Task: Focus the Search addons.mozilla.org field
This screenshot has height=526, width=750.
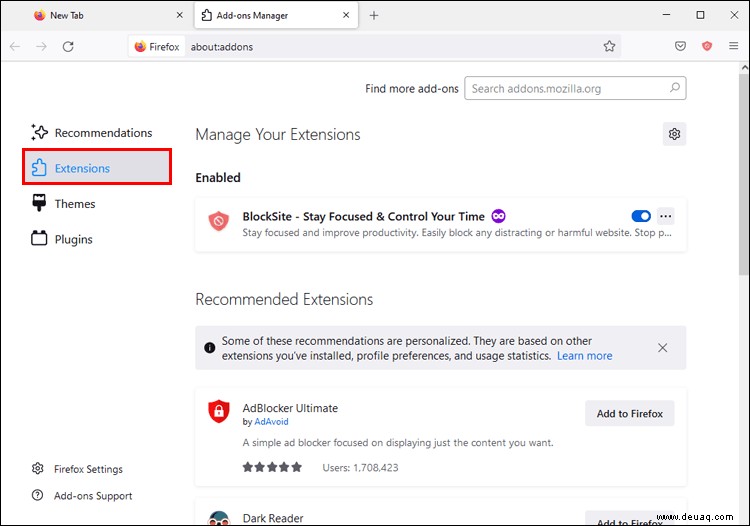Action: click(x=575, y=88)
